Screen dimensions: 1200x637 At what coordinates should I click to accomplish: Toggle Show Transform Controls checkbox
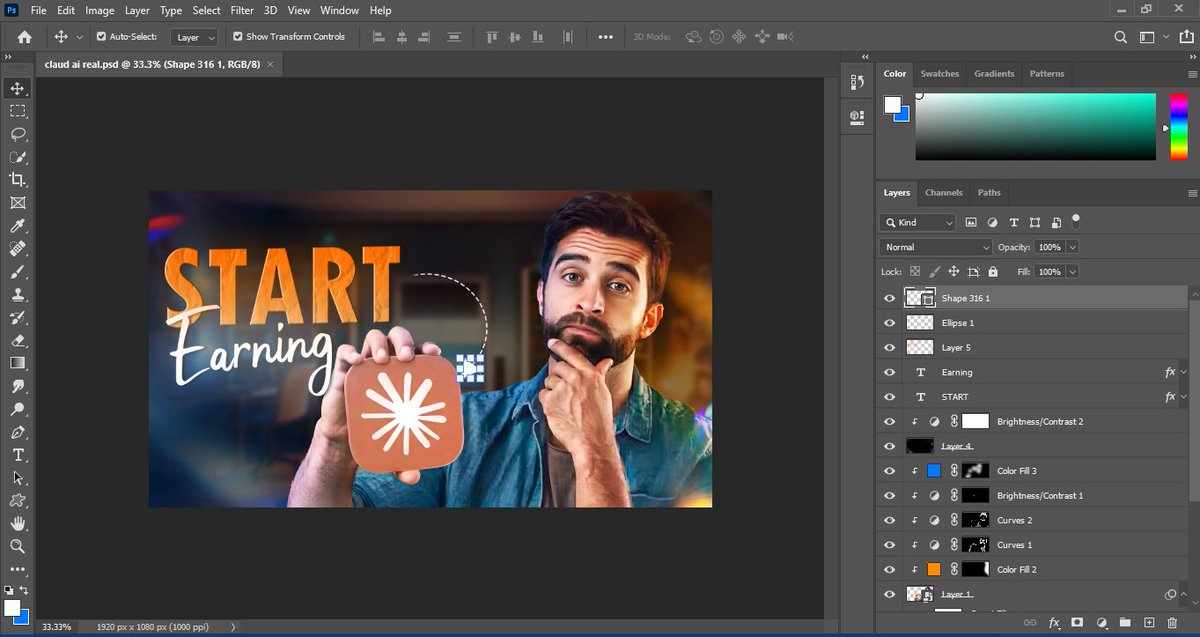pyautogui.click(x=237, y=36)
